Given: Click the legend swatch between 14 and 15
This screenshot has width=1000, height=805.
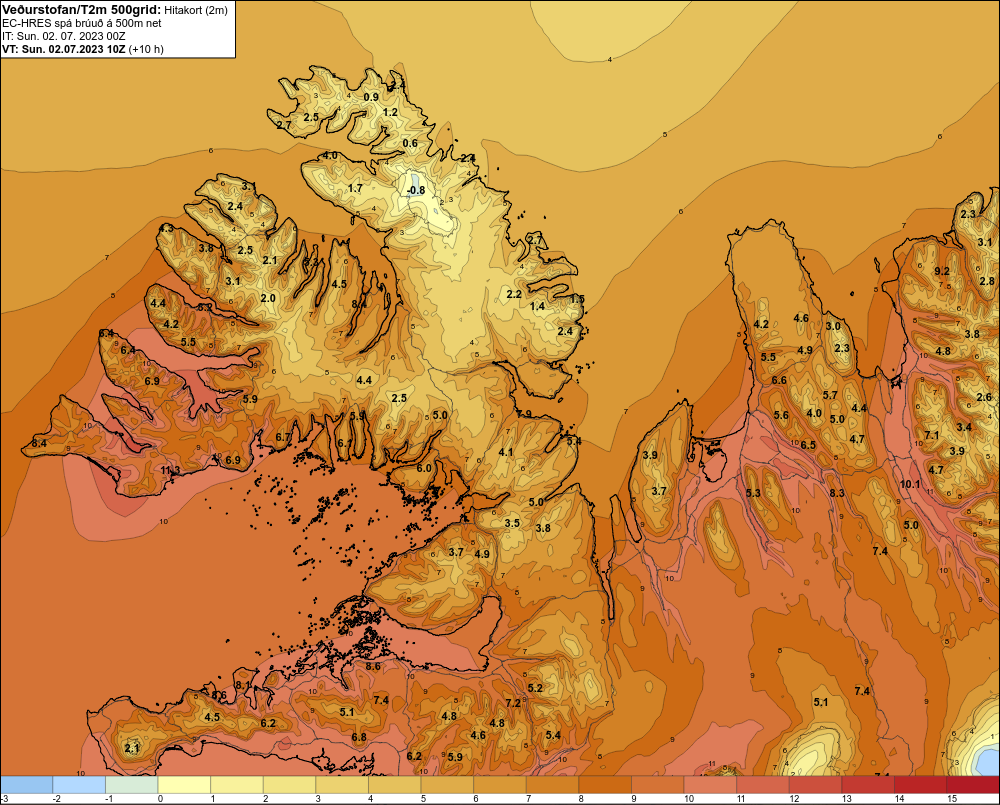Looking at the screenshot, I should (920, 785).
